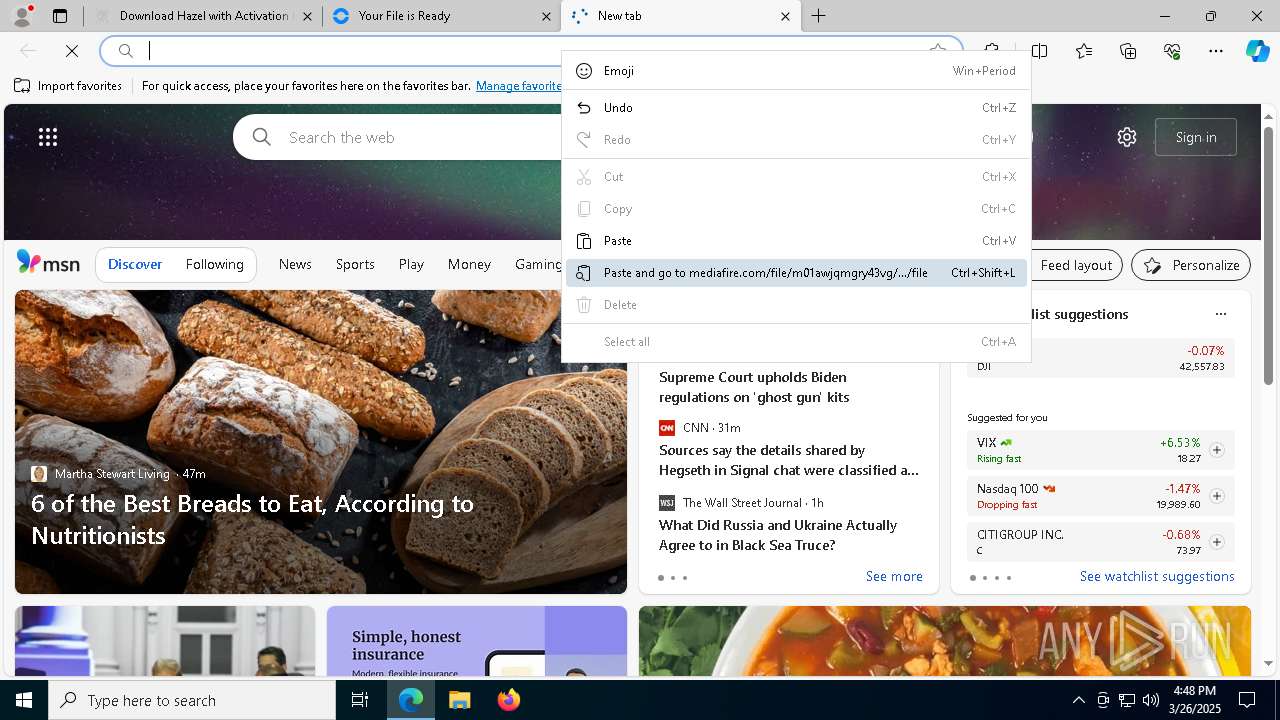Open the News category

[x=295, y=265]
